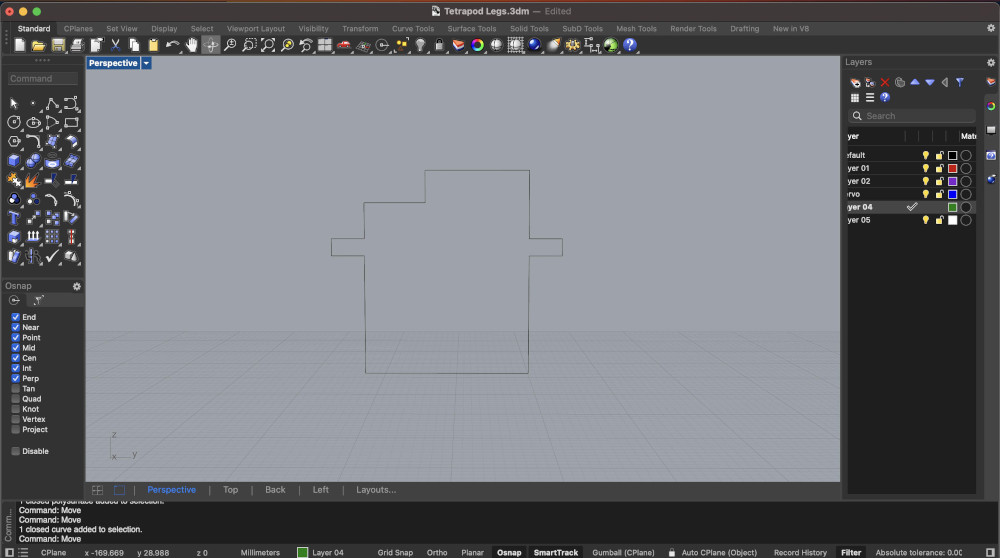Switch to the Mesh Tools tab
The height and width of the screenshot is (558, 1000).
pos(636,29)
